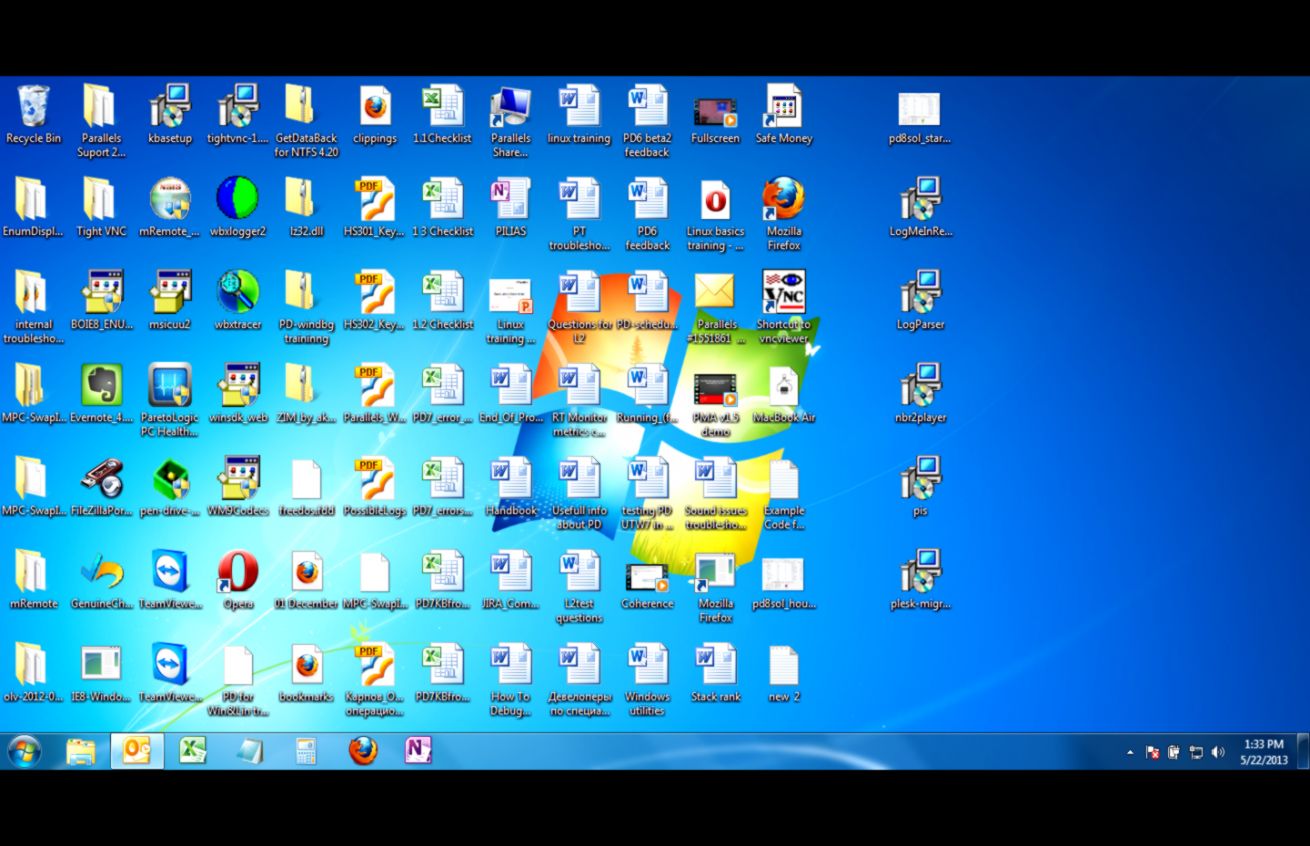This screenshot has height=846, width=1310.
Task: Open the Recycle Bin
Action: (33, 105)
